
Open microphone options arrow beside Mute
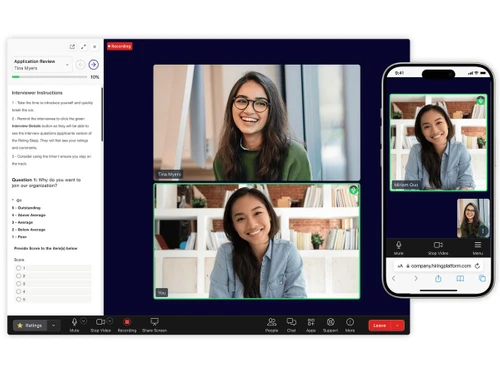[83, 321]
